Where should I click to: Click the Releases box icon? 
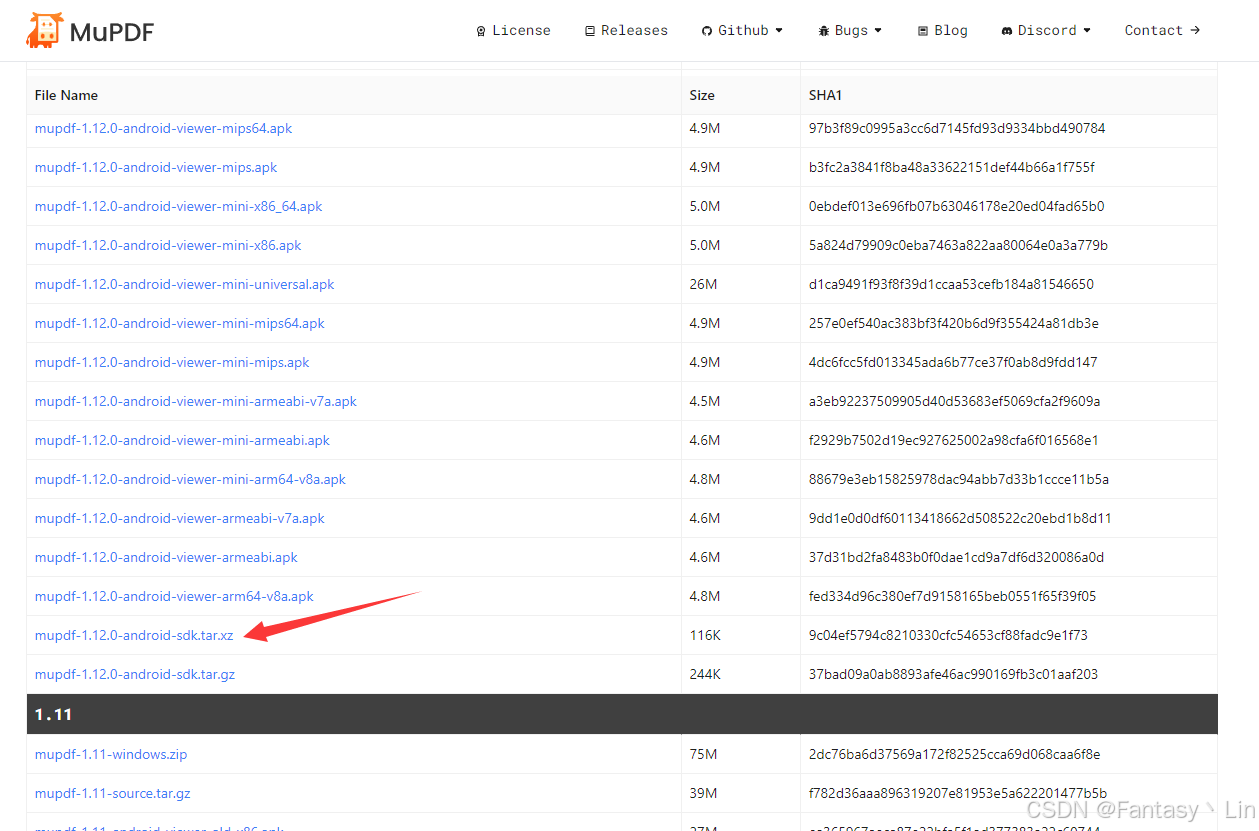click(x=590, y=31)
